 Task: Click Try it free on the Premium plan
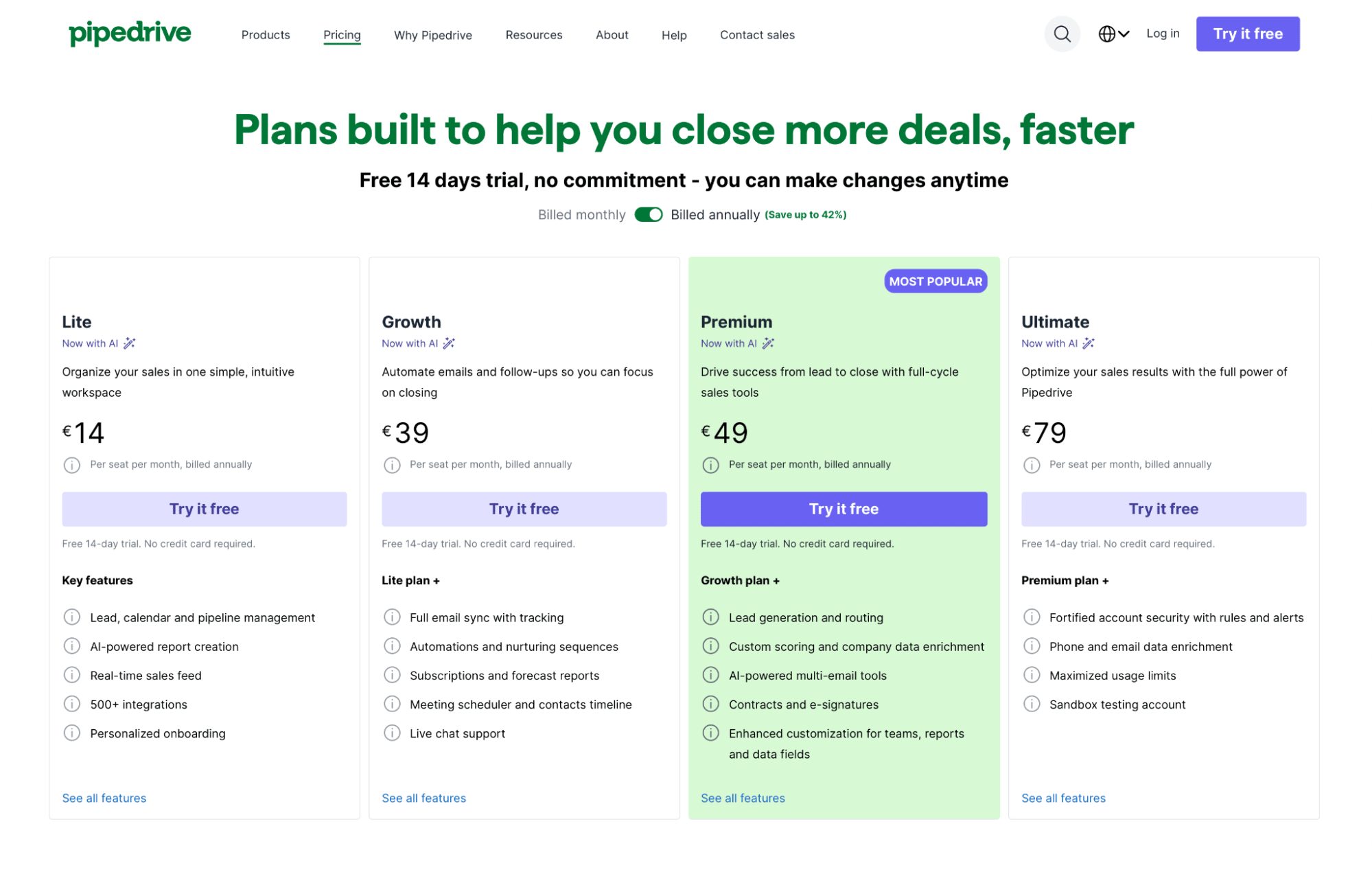pyautogui.click(x=843, y=509)
